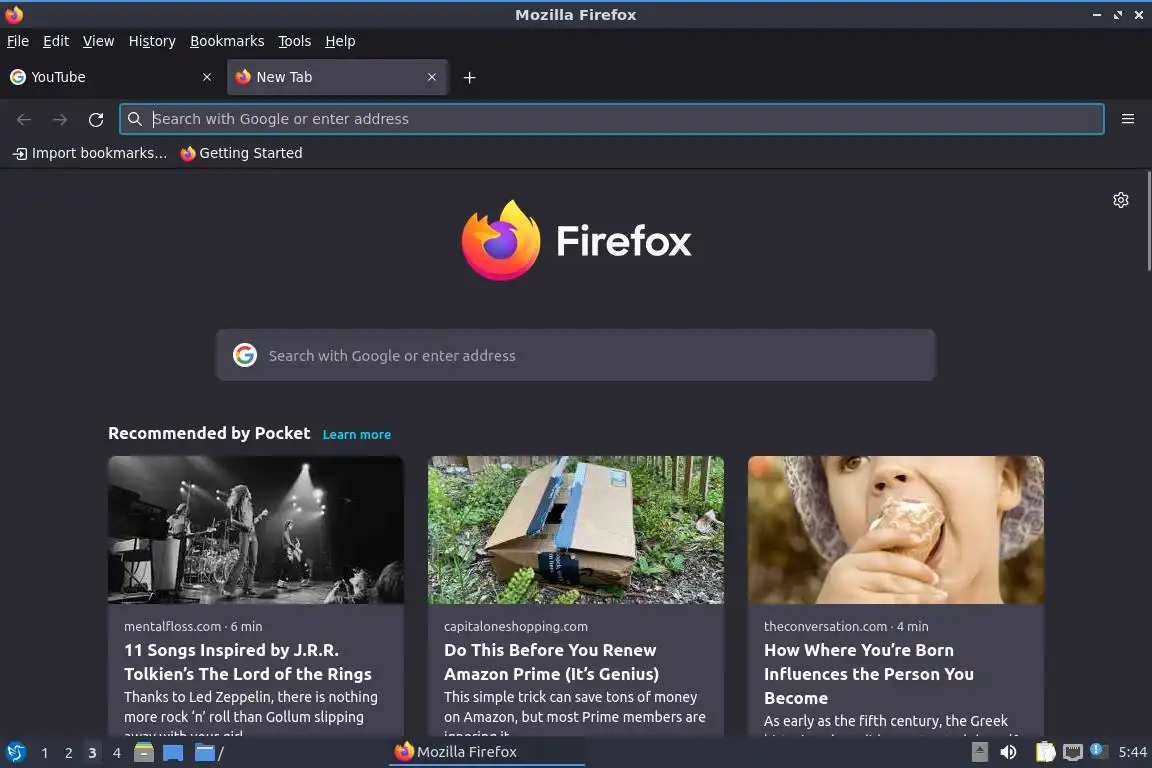The image size is (1152, 768).
Task: Open the taskbar application menu launcher
Action: click(x=15, y=753)
